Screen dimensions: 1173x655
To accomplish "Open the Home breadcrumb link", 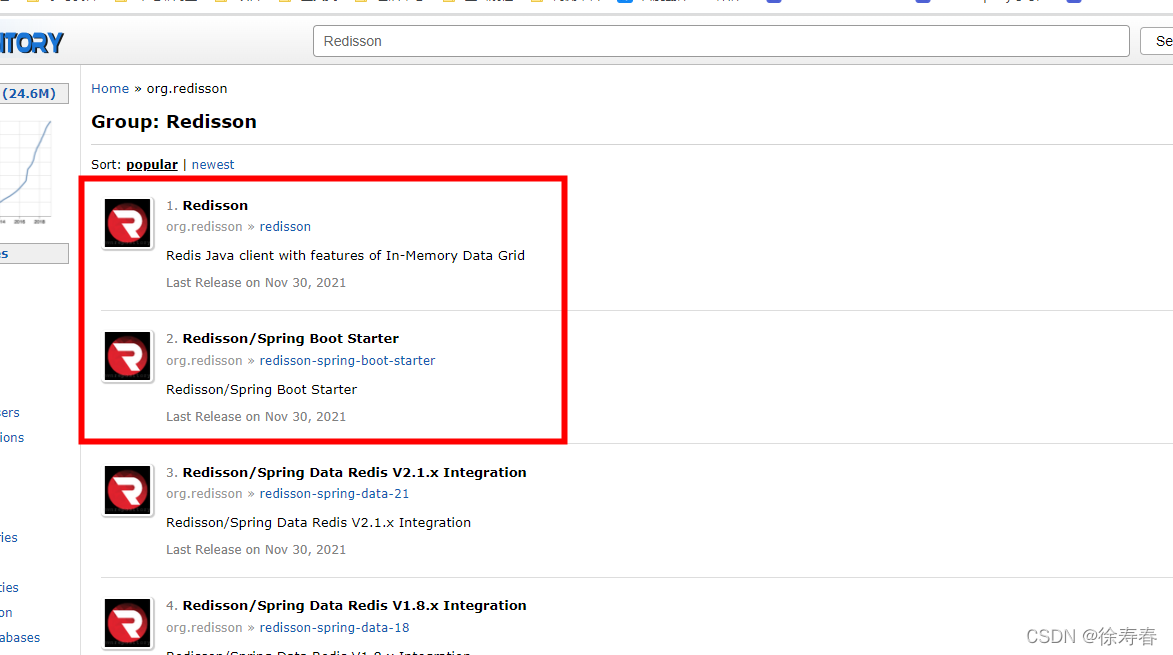I will point(110,88).
